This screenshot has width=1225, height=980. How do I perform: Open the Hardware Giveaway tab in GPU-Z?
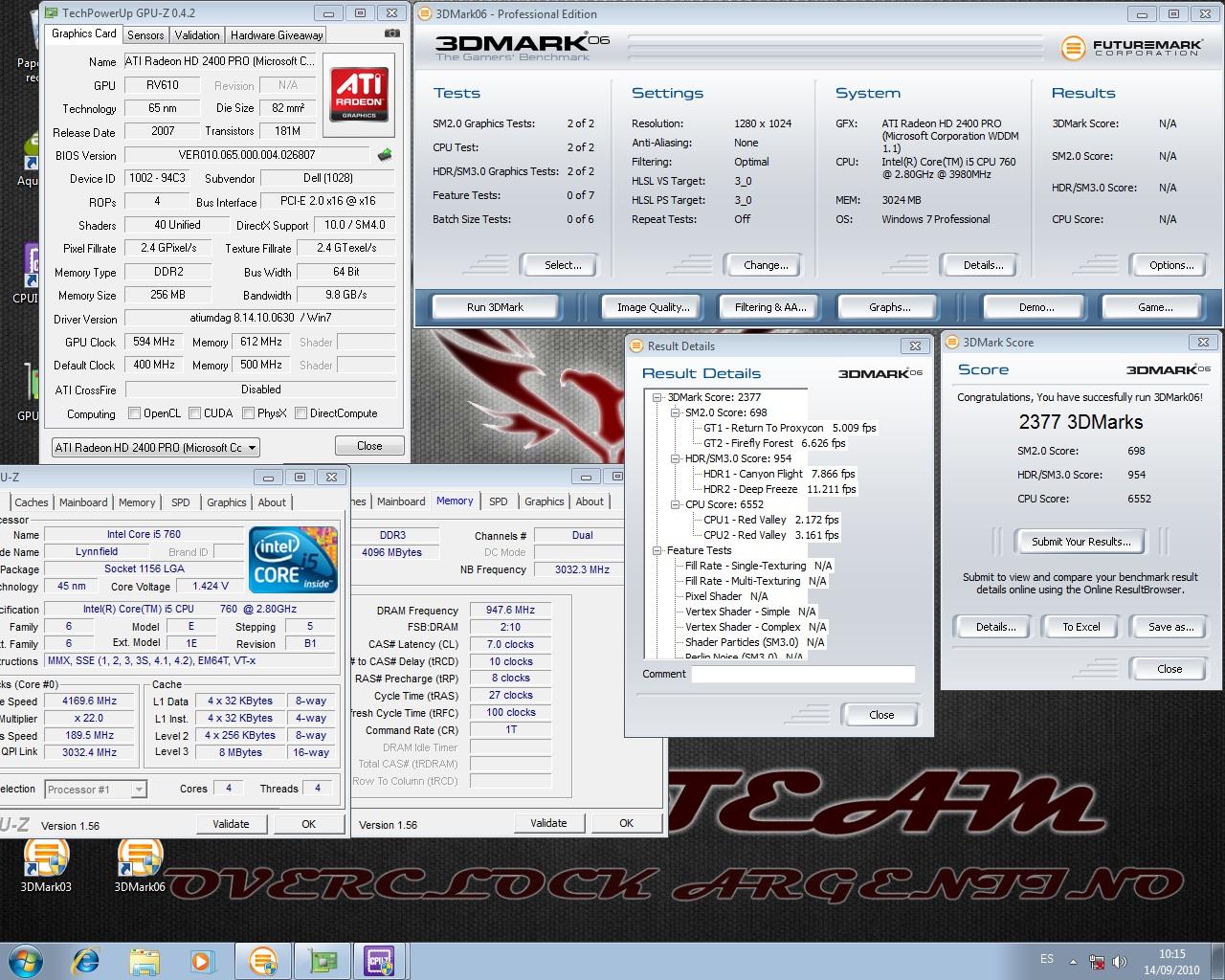(277, 35)
